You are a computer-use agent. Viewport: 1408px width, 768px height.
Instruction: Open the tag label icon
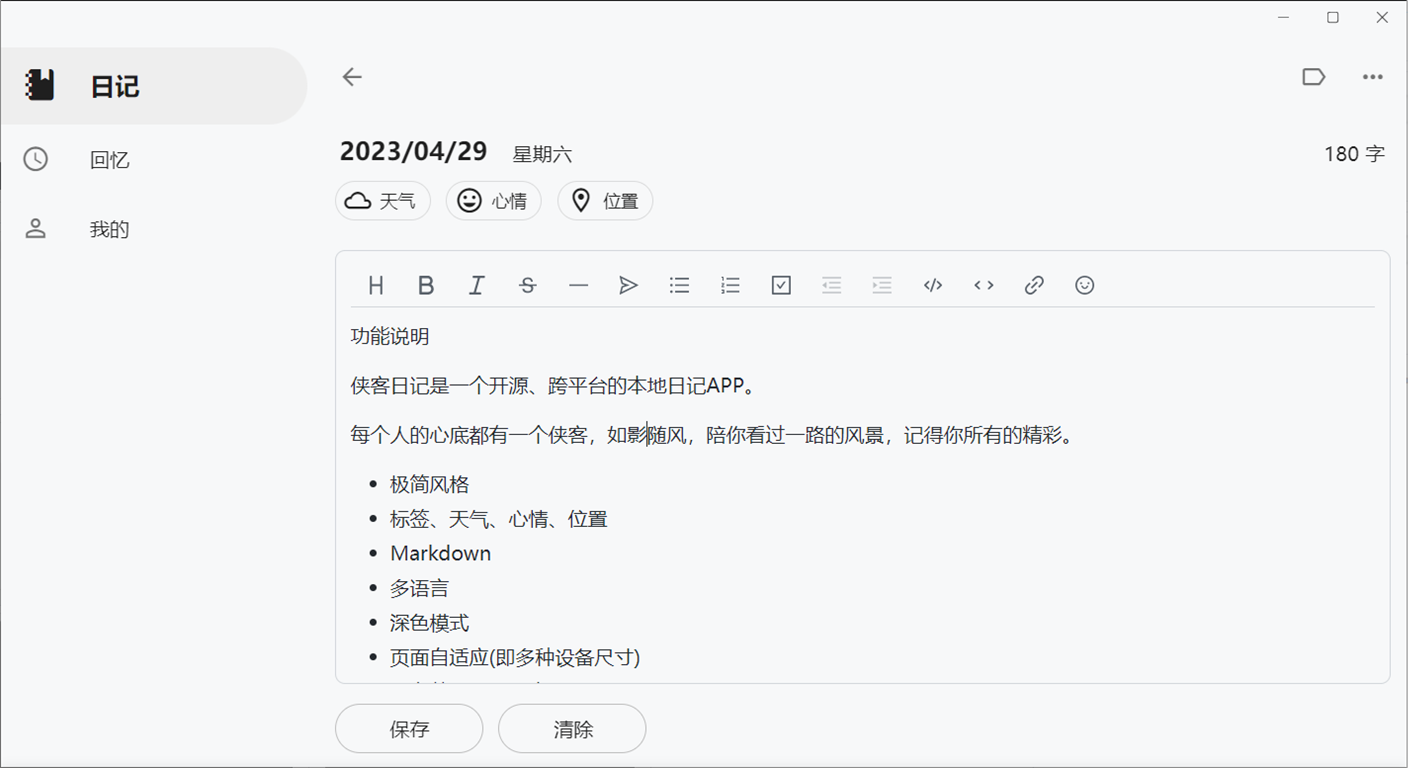[x=1314, y=77]
